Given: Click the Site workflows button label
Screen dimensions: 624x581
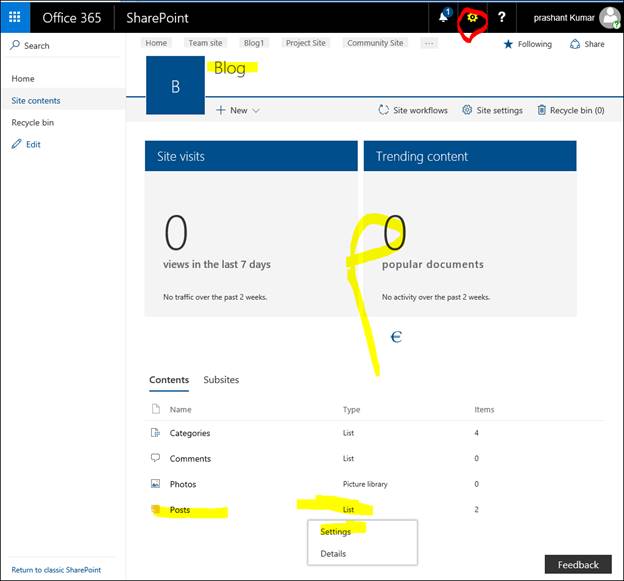Looking at the screenshot, I should click(420, 110).
